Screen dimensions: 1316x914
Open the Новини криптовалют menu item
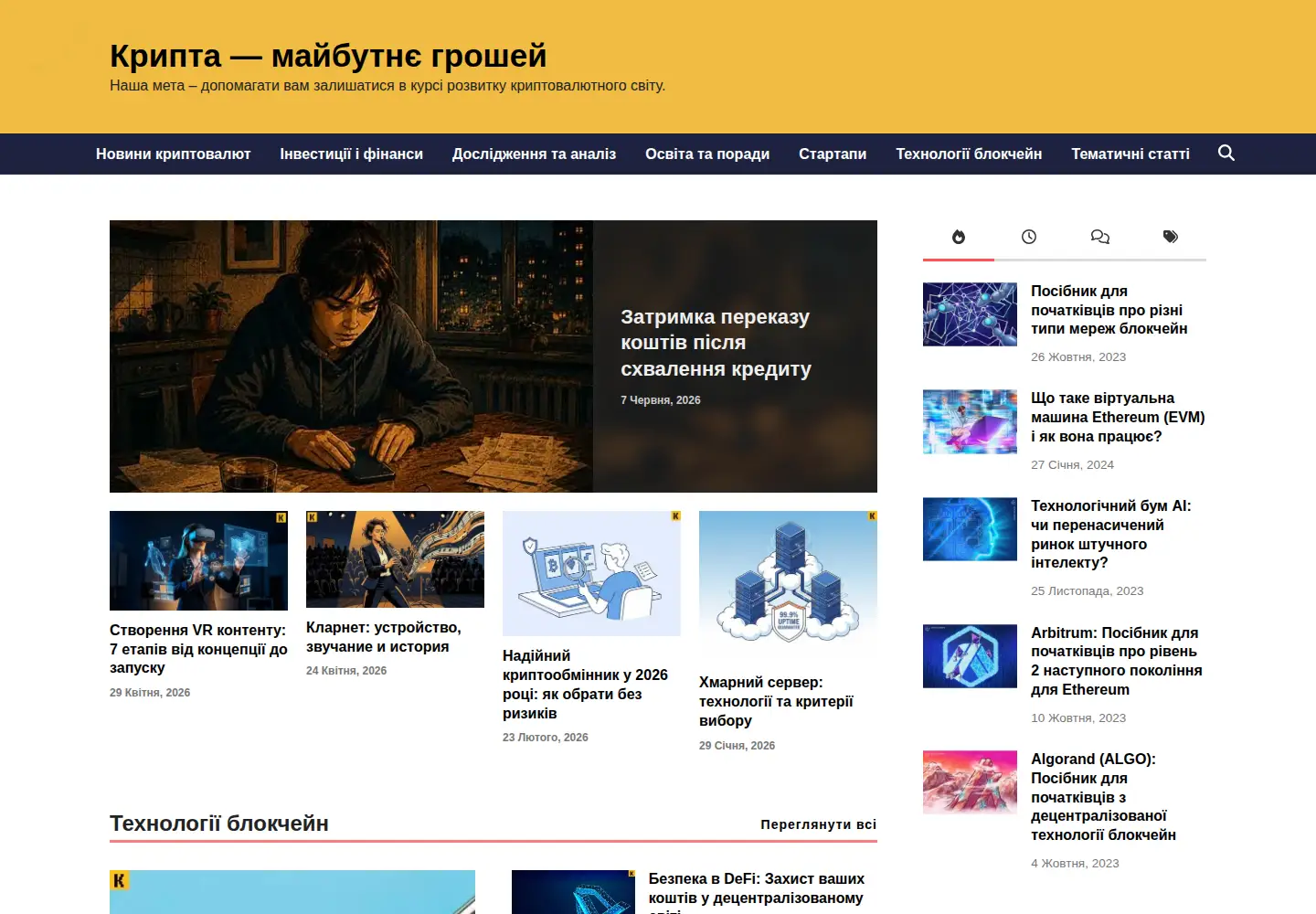(x=174, y=154)
